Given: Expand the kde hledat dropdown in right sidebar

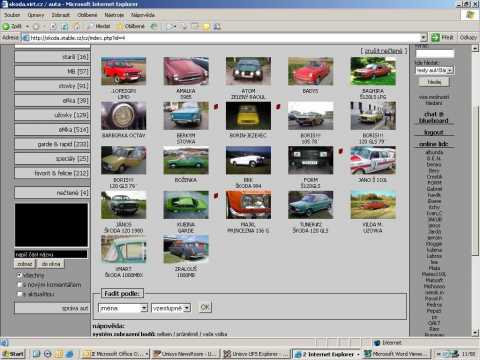Looking at the screenshot, I should (435, 70).
